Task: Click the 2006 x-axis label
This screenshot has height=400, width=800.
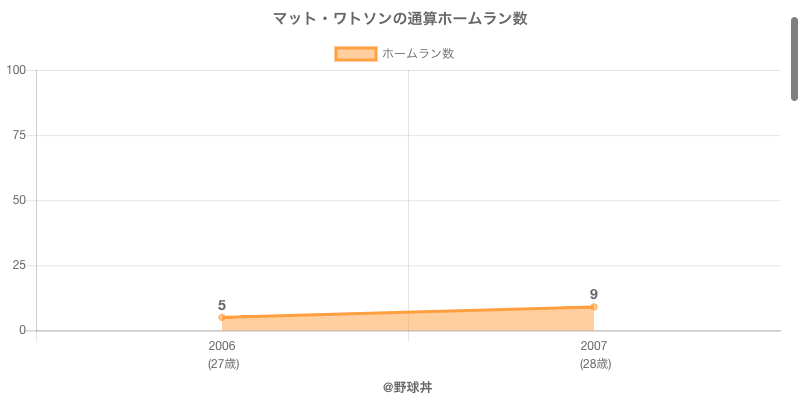Action: (222, 346)
